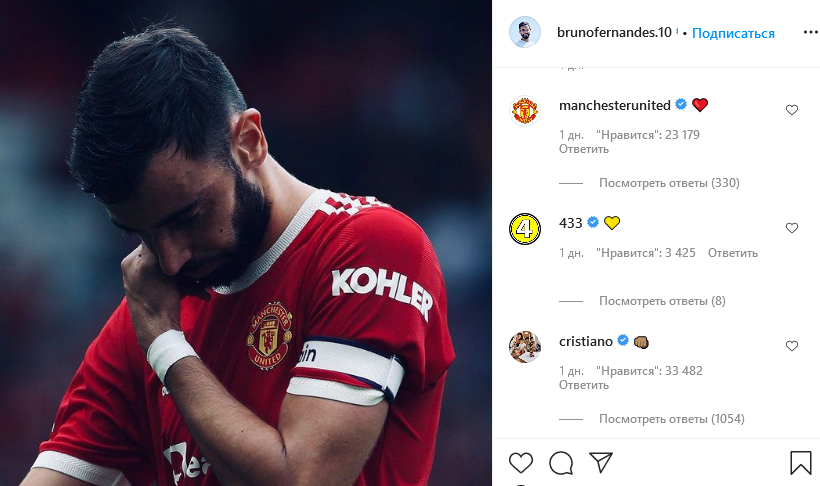820x486 pixels.
Task: Like manchesterunited's comment
Action: pos(792,110)
